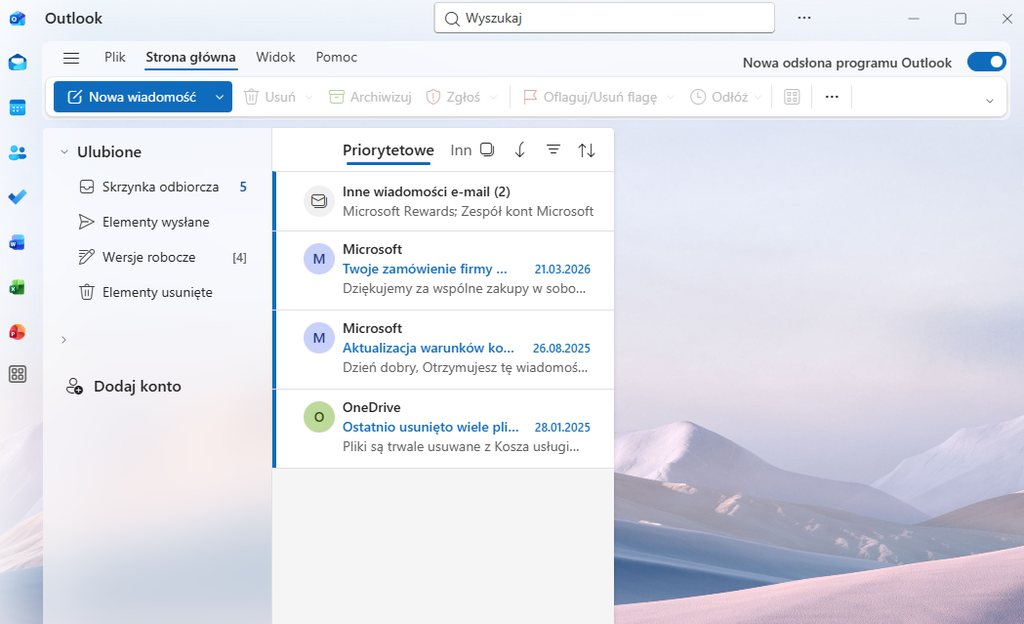
Task: Open the Ostatnio usunięto wiele plików email
Action: tap(443, 428)
